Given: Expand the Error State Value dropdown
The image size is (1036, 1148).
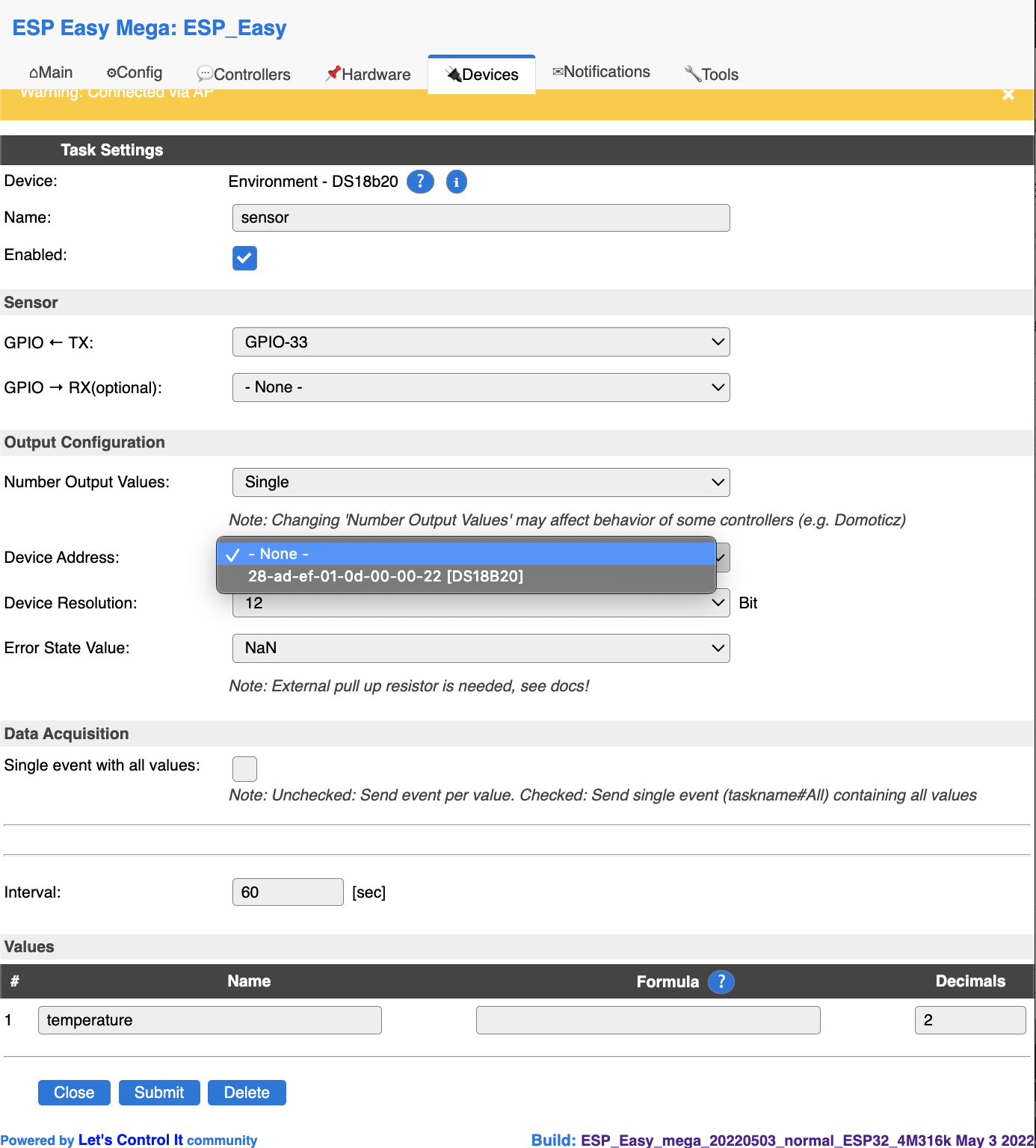Looking at the screenshot, I should point(481,648).
